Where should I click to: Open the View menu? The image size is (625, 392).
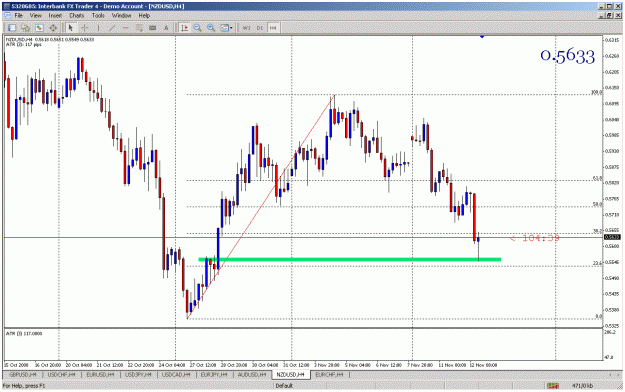point(35,16)
